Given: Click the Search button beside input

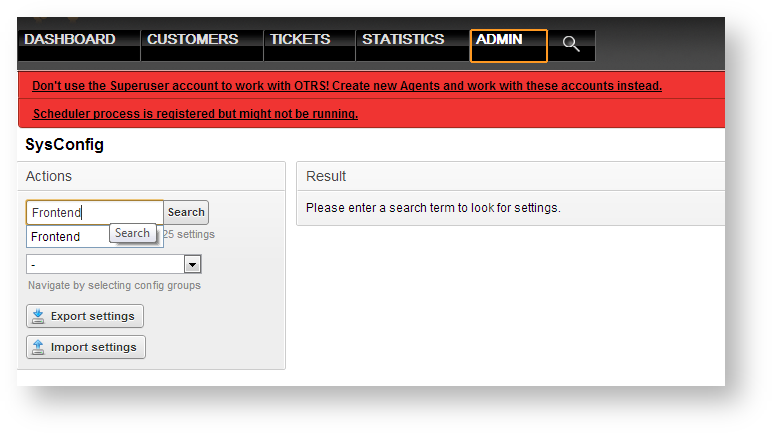Looking at the screenshot, I should pos(186,213).
